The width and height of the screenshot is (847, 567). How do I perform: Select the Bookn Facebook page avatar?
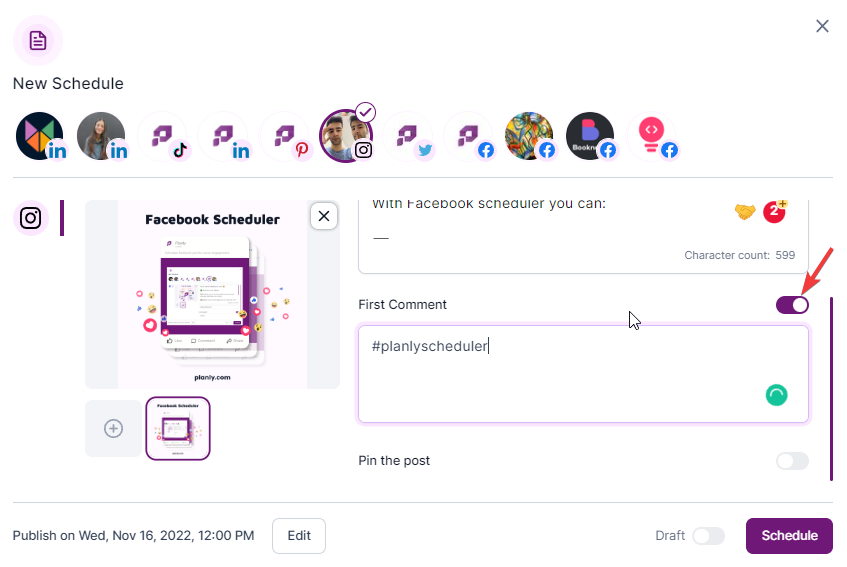point(590,136)
